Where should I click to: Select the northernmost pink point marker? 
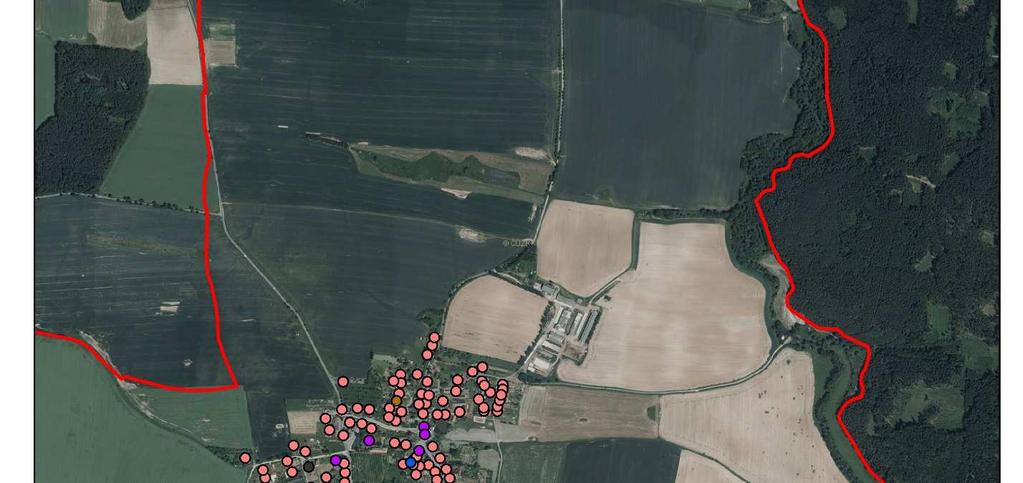434,337
